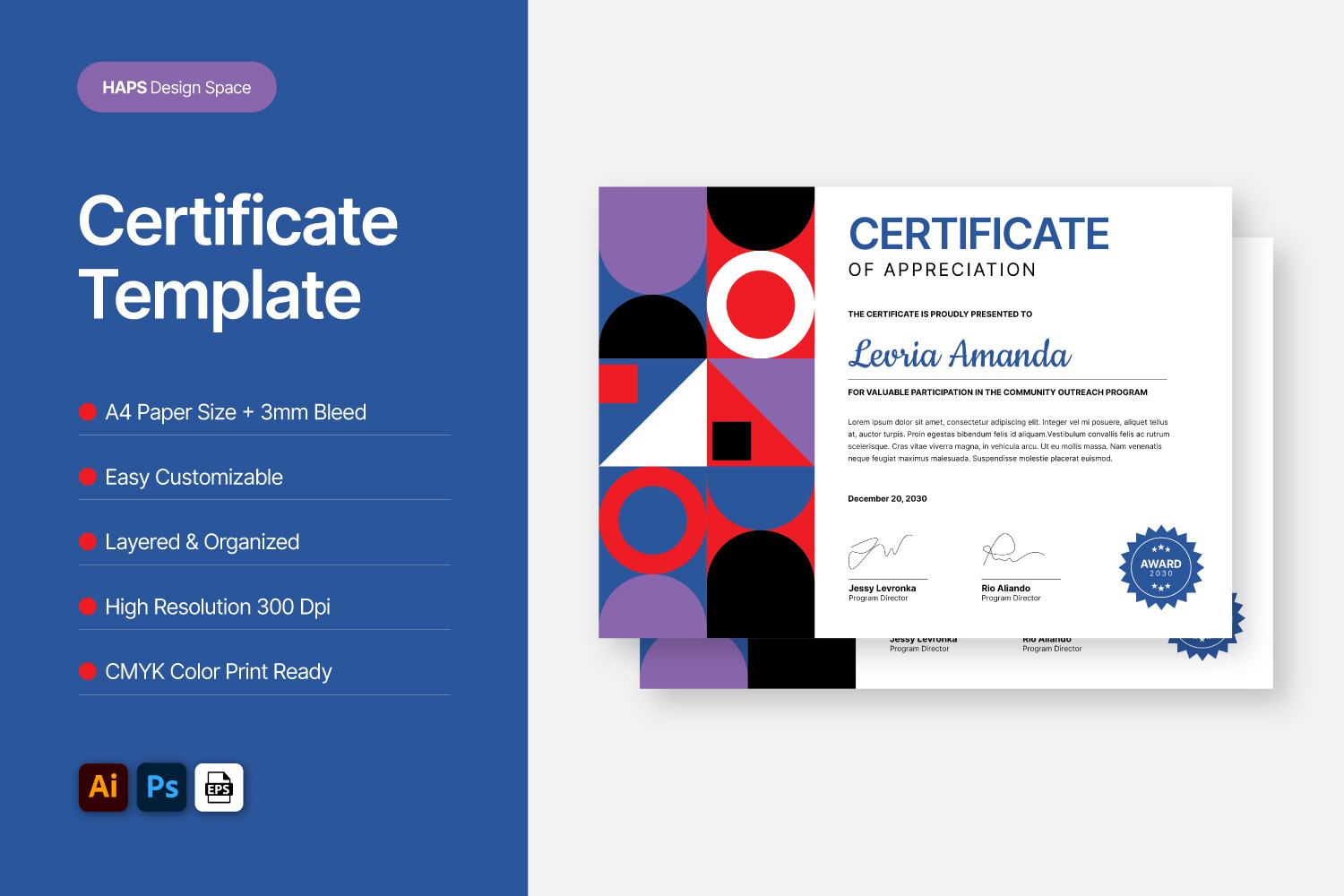1344x896 pixels.
Task: Click the small black square in pattern
Action: [731, 441]
